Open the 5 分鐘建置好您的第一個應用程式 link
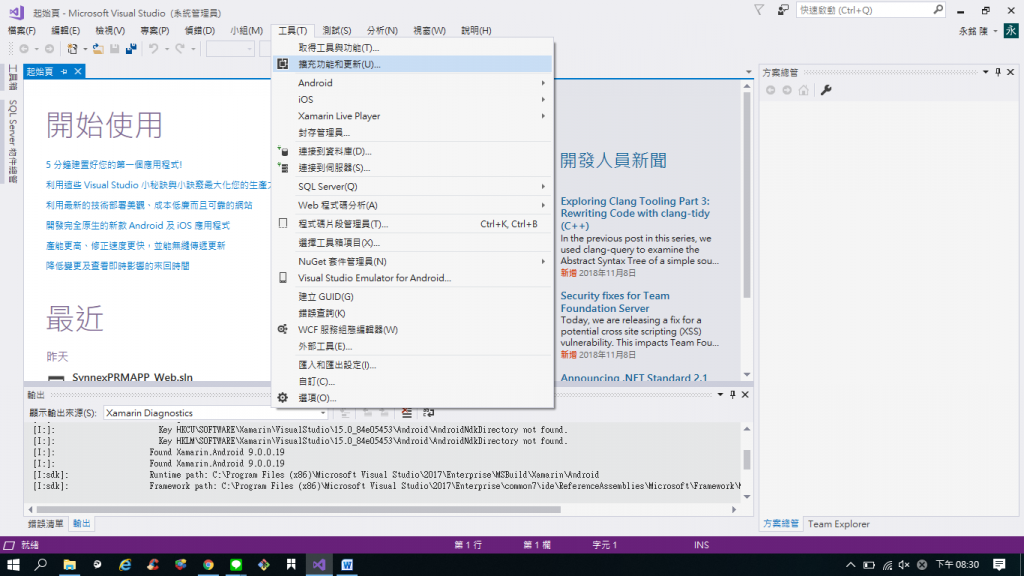This screenshot has width=1024, height=576. click(114, 165)
